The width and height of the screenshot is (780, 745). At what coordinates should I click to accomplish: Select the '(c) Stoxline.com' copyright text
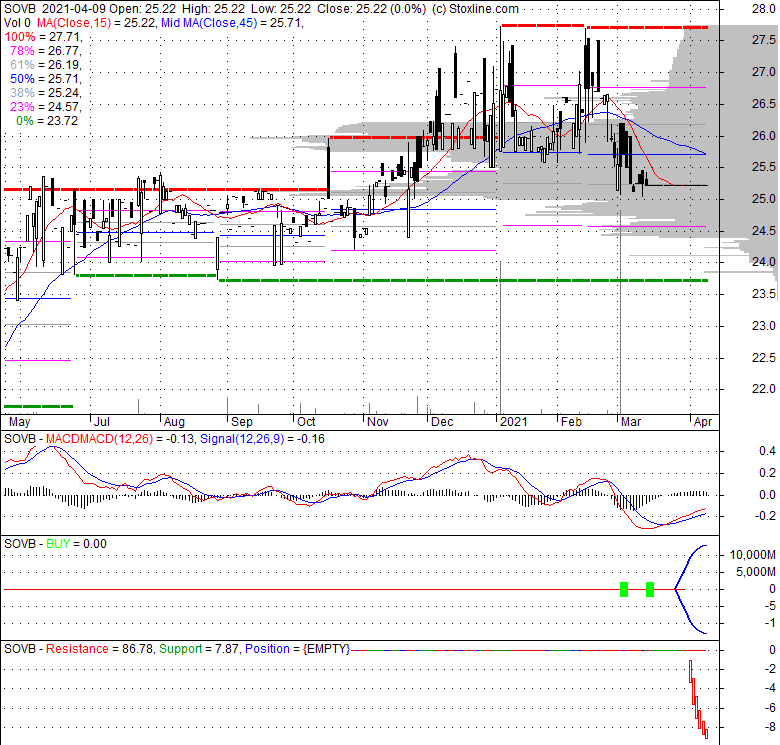[475, 9]
